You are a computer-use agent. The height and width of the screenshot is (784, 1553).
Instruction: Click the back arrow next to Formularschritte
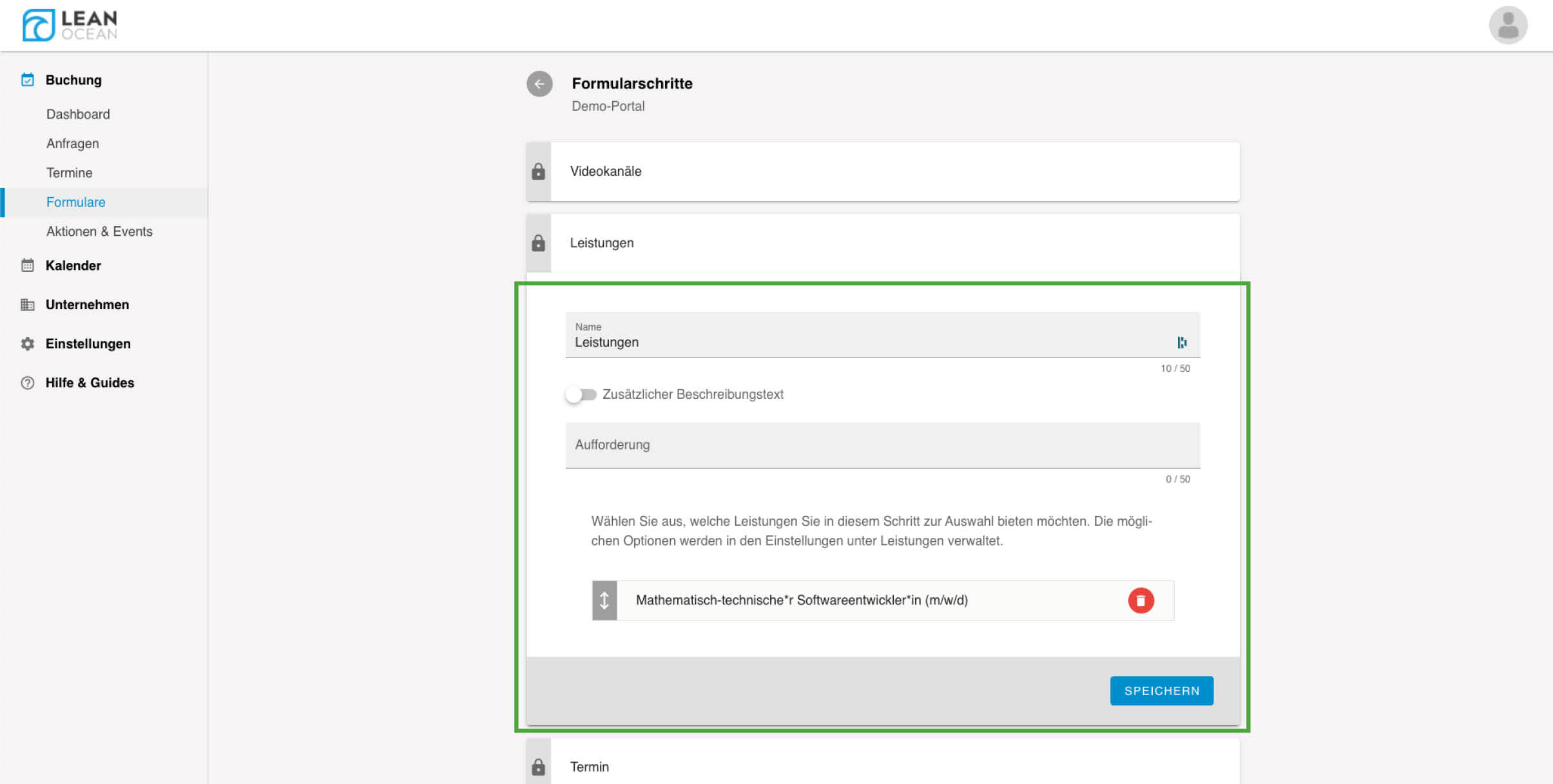pyautogui.click(x=539, y=84)
